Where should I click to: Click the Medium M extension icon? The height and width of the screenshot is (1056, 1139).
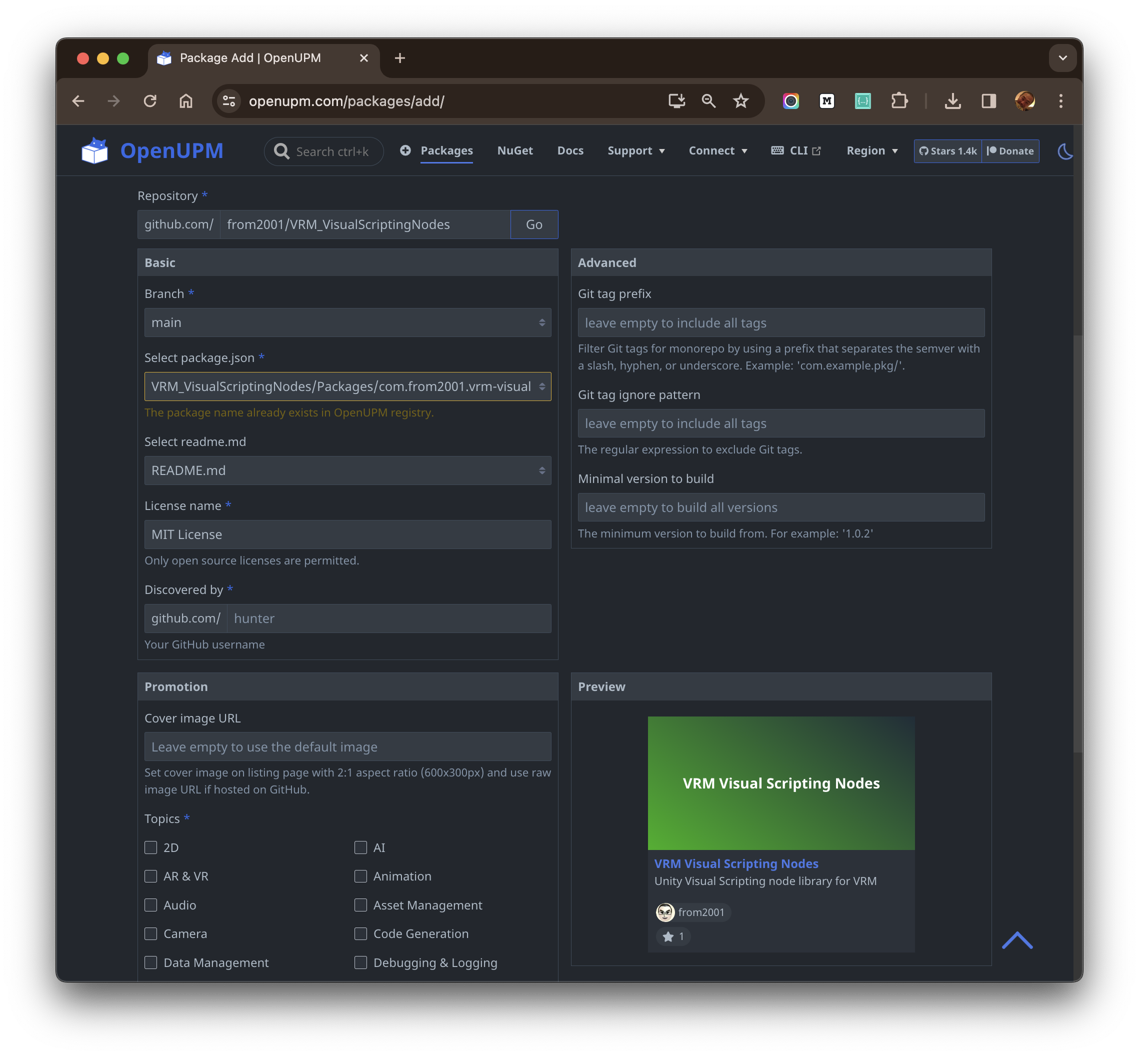(827, 101)
